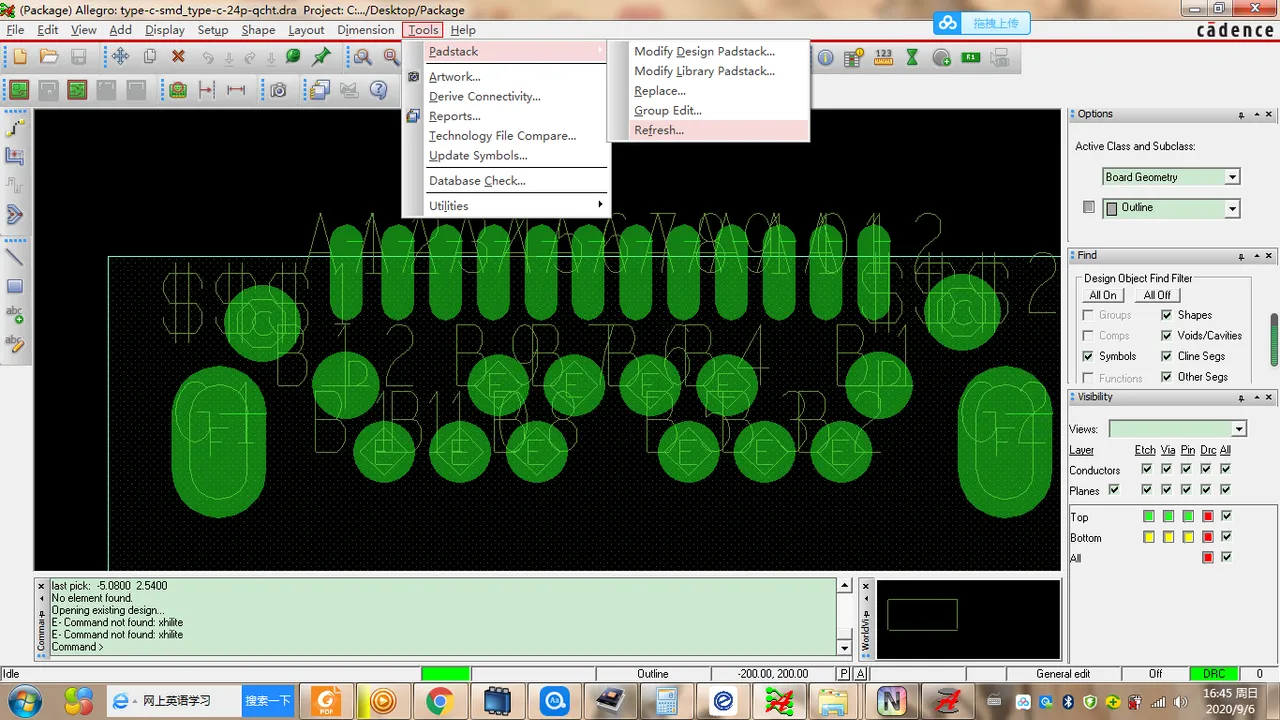
Task: Click the Bottom layer Etch yellow swatch
Action: pyautogui.click(x=1148, y=537)
